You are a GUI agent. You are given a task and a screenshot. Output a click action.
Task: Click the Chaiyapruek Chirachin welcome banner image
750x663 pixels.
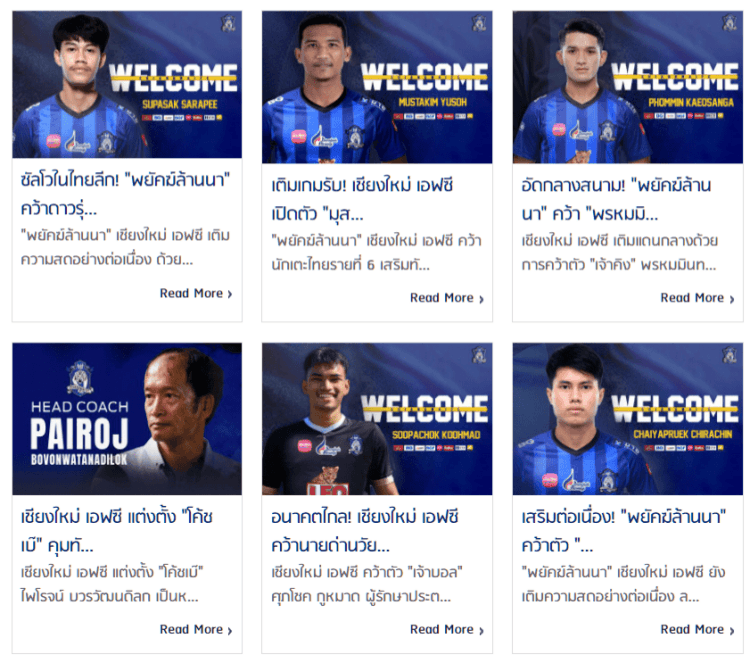coord(628,419)
